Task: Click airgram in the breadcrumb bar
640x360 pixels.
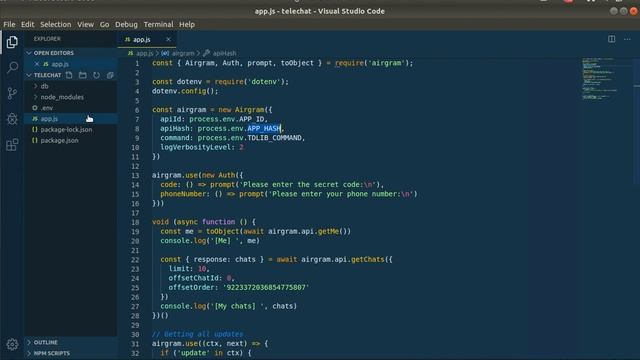Action: pos(183,53)
